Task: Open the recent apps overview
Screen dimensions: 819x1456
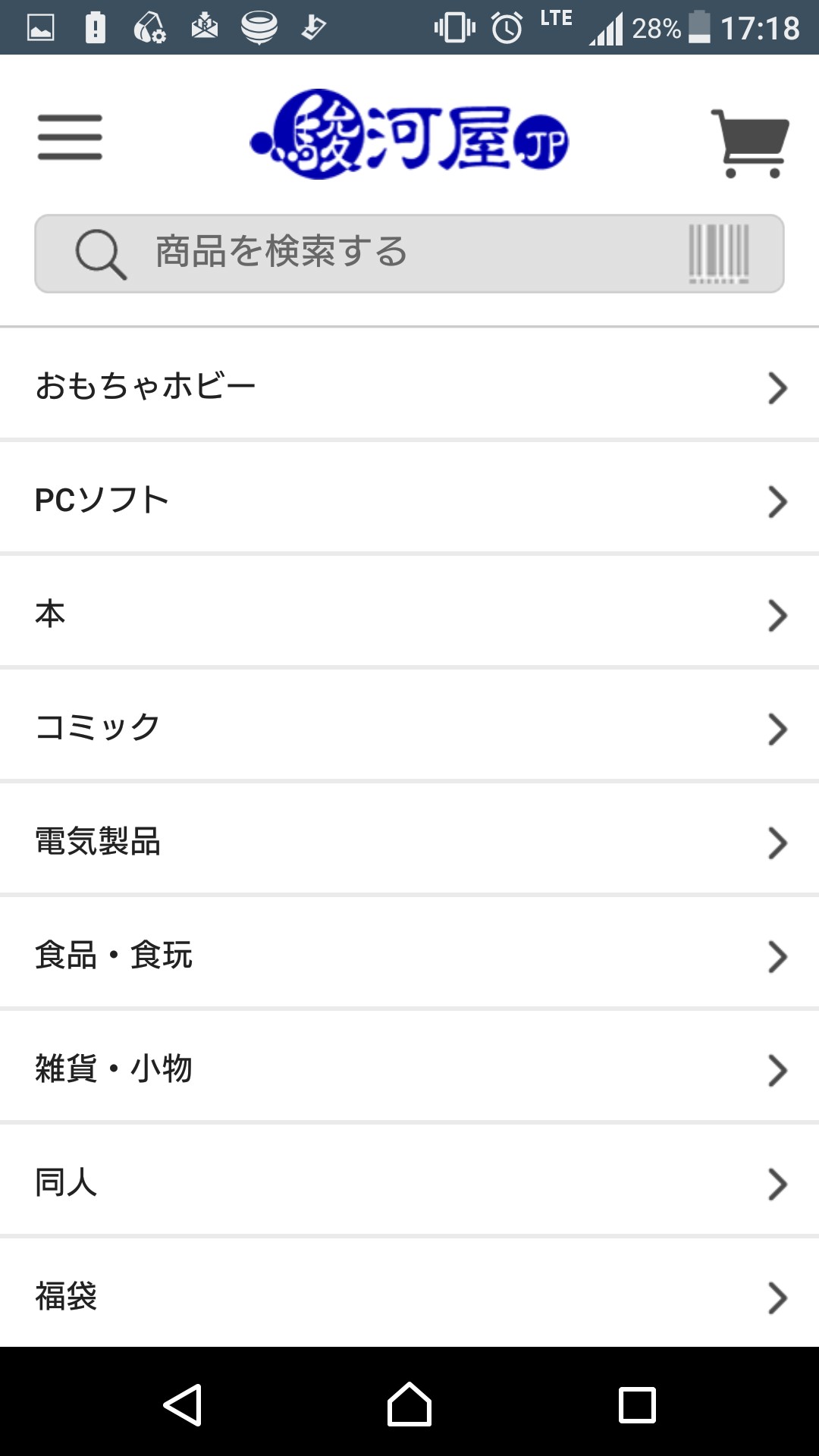Action: pyautogui.click(x=637, y=1404)
